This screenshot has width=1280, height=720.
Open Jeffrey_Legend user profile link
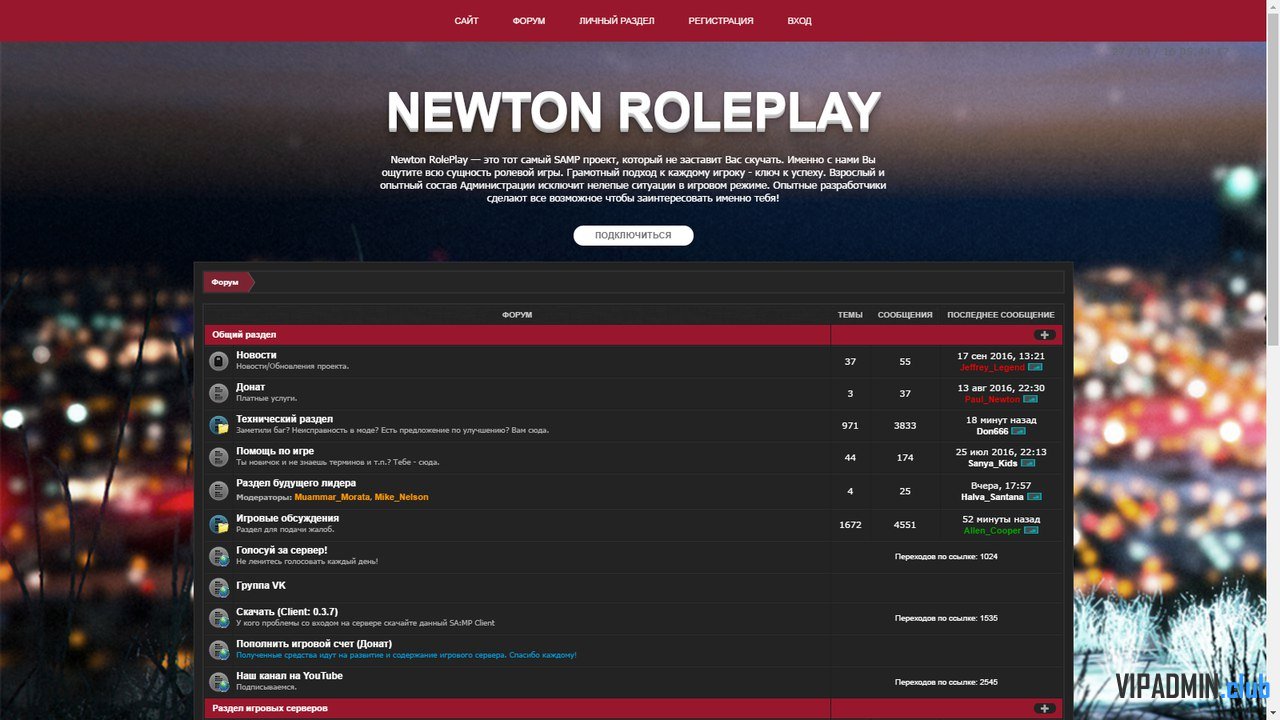992,367
